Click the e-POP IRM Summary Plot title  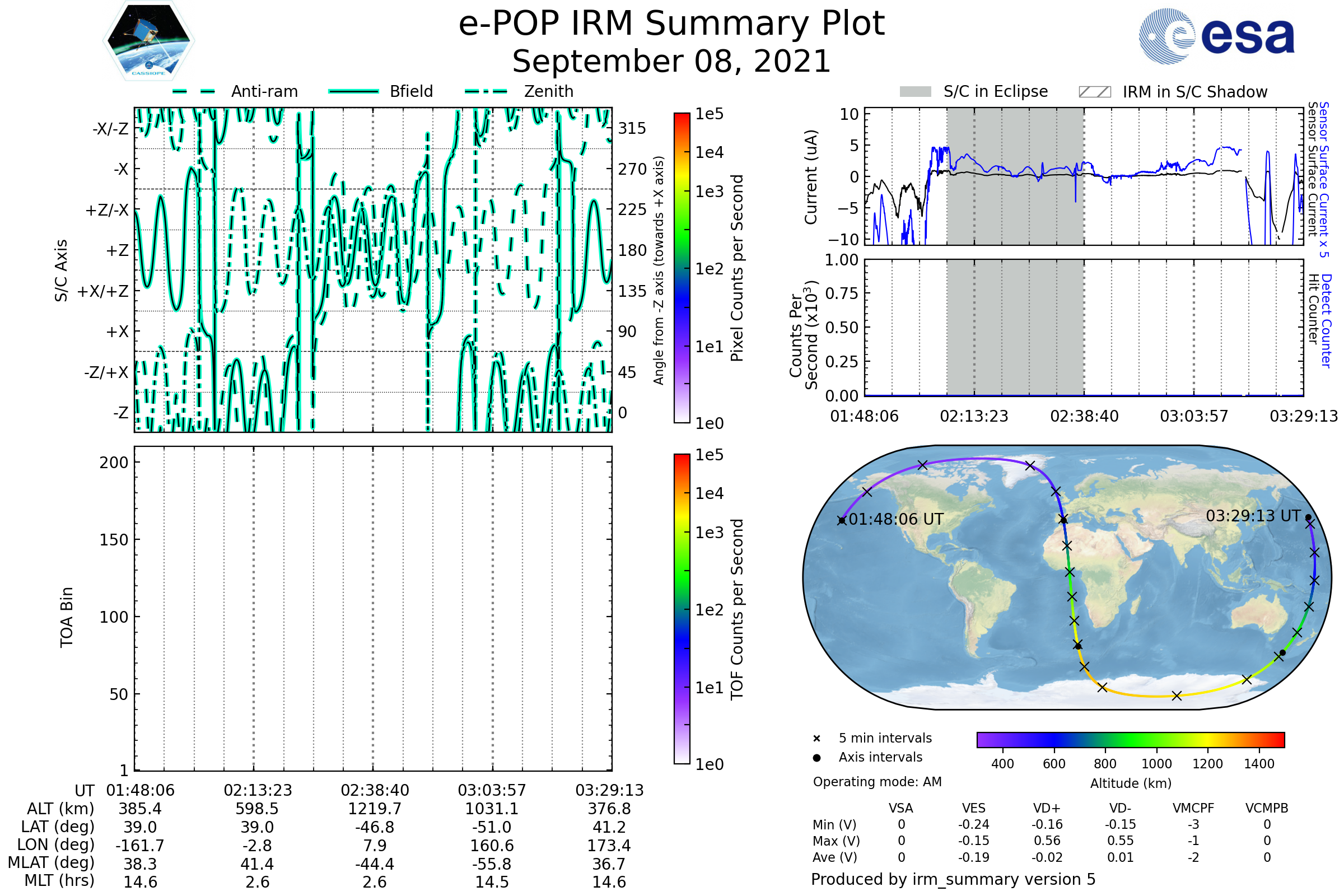point(671,24)
